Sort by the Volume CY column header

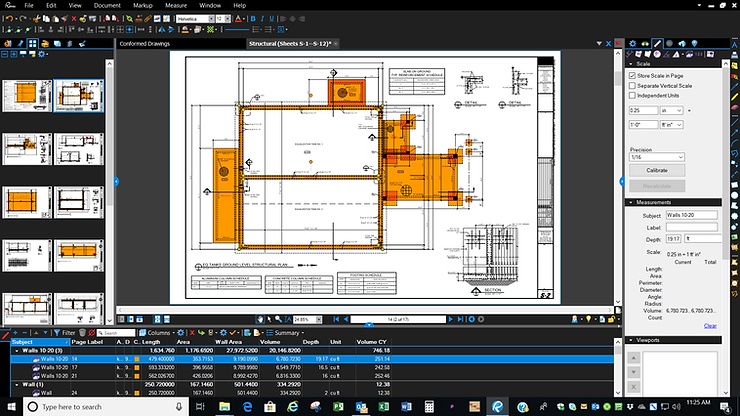[x=373, y=342]
